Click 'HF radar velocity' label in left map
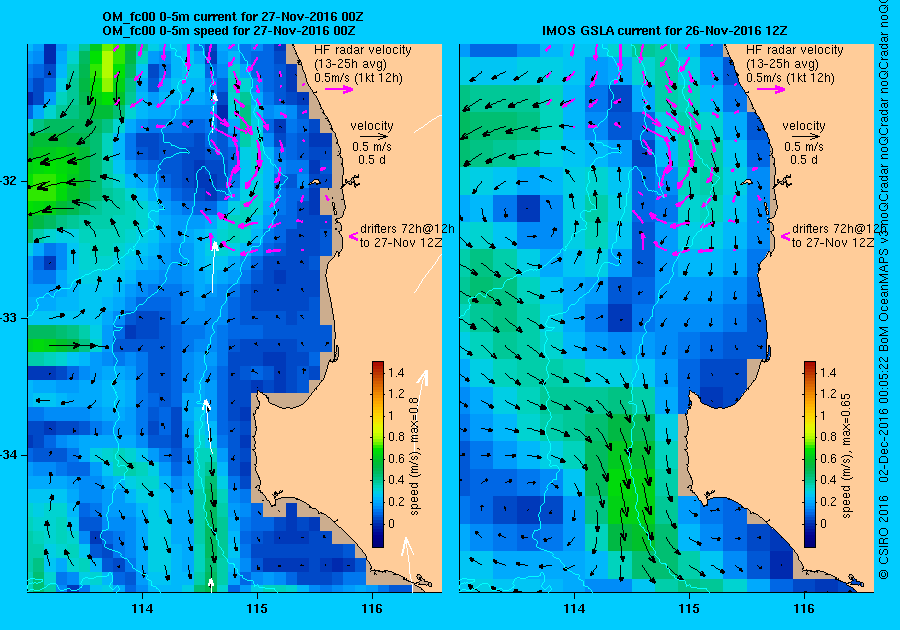 [x=363, y=50]
